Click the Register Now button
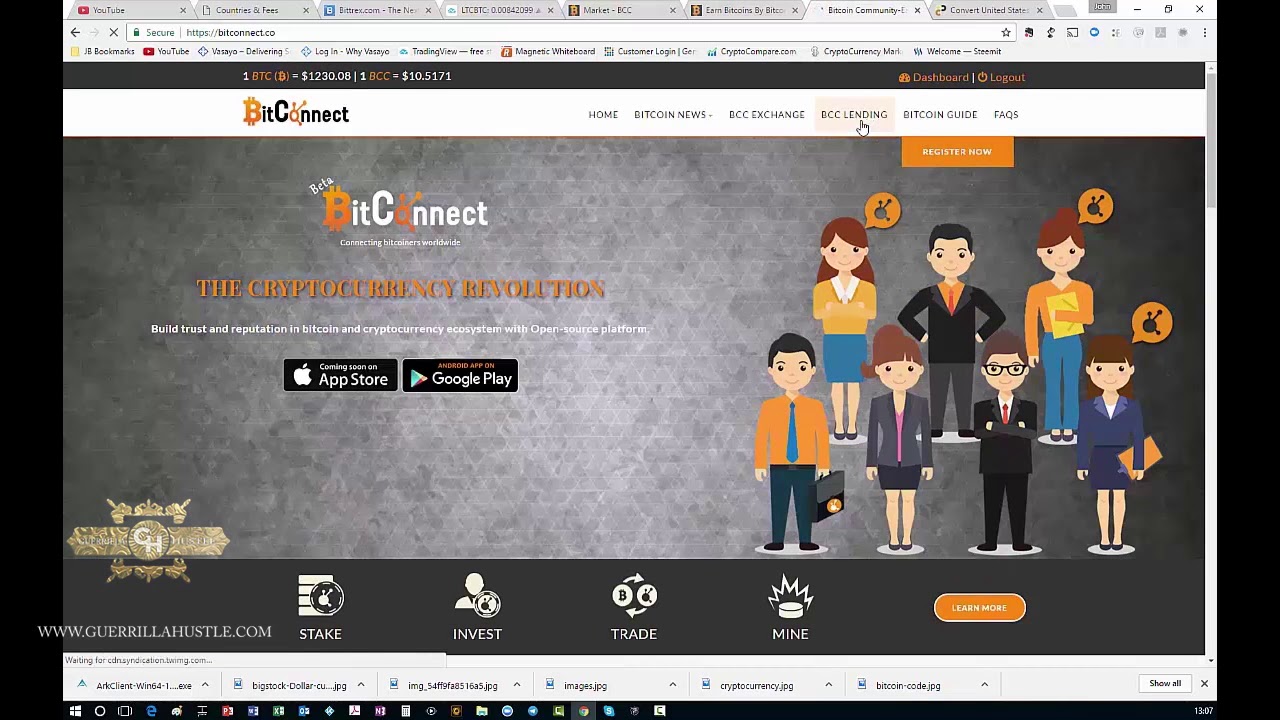 pyautogui.click(x=957, y=152)
